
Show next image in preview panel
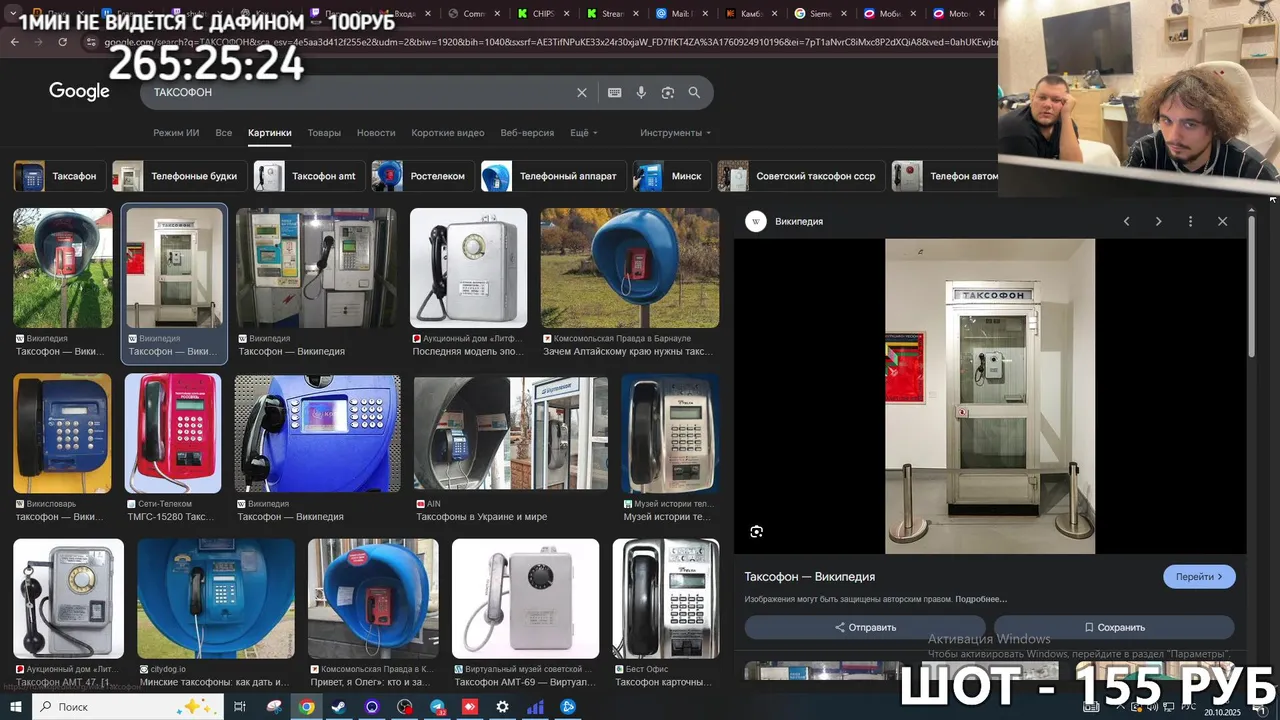(1158, 221)
